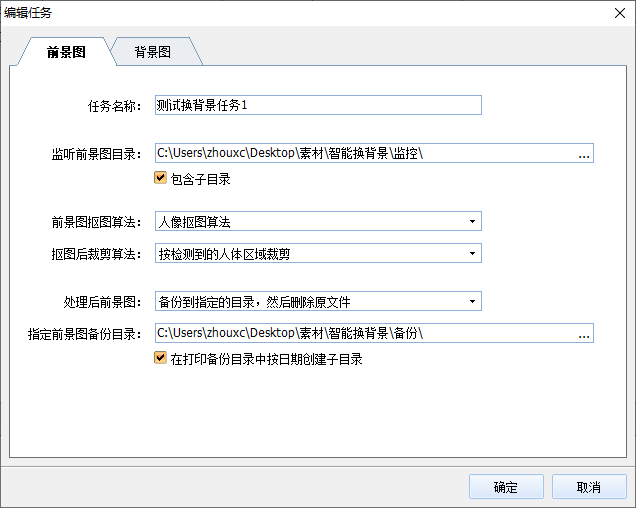
Task: Click the 取消 button
Action: tap(589, 487)
